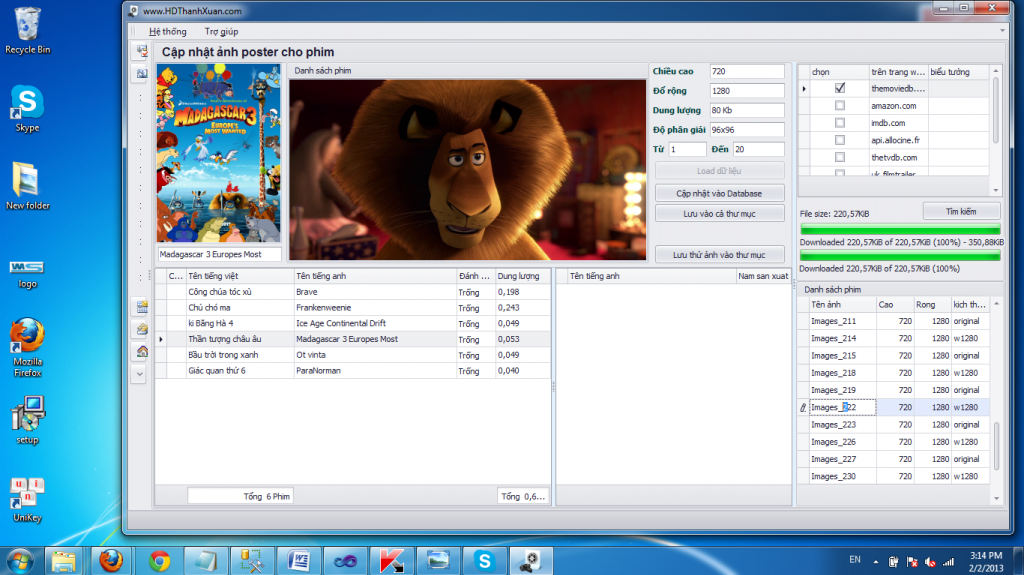Click the Madagascar 3 poster thumbnail
The width and height of the screenshot is (1024, 575).
click(x=218, y=154)
